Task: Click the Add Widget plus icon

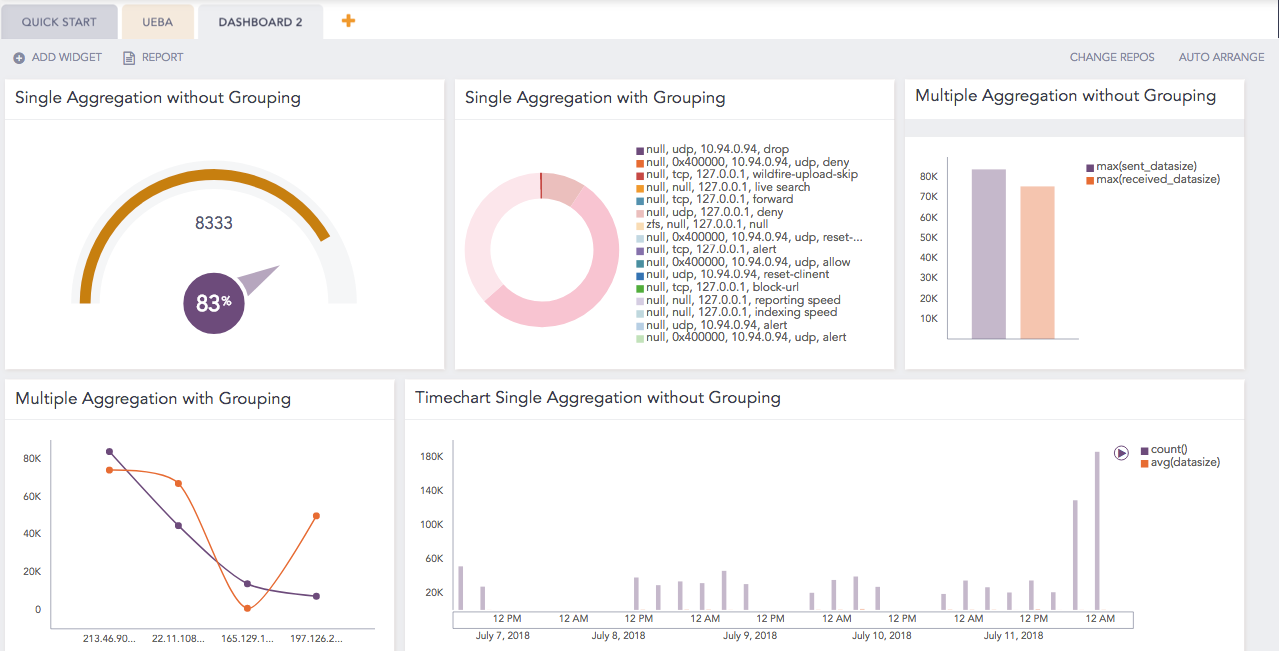Action: (18, 57)
